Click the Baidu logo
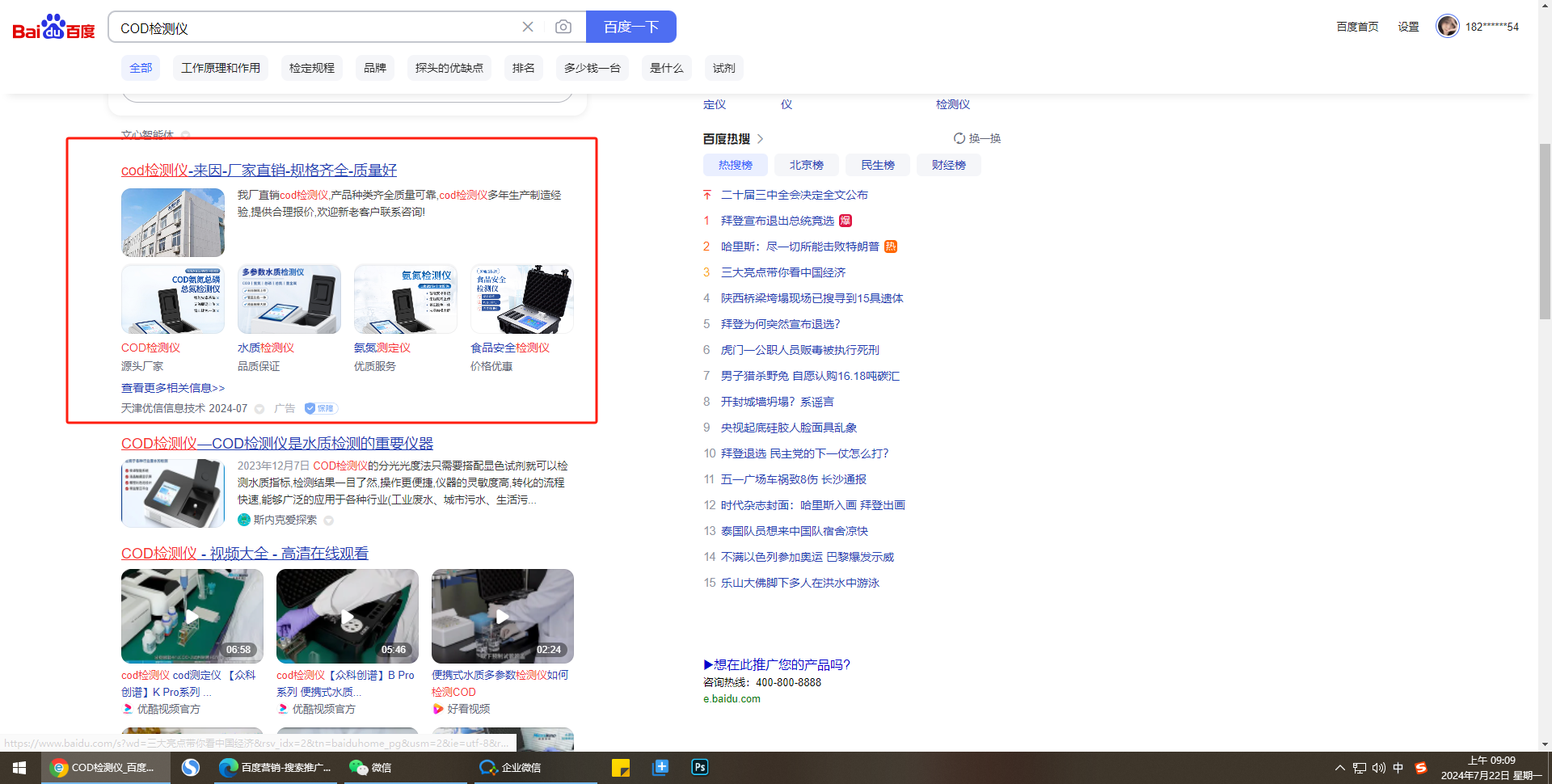 click(x=53, y=27)
